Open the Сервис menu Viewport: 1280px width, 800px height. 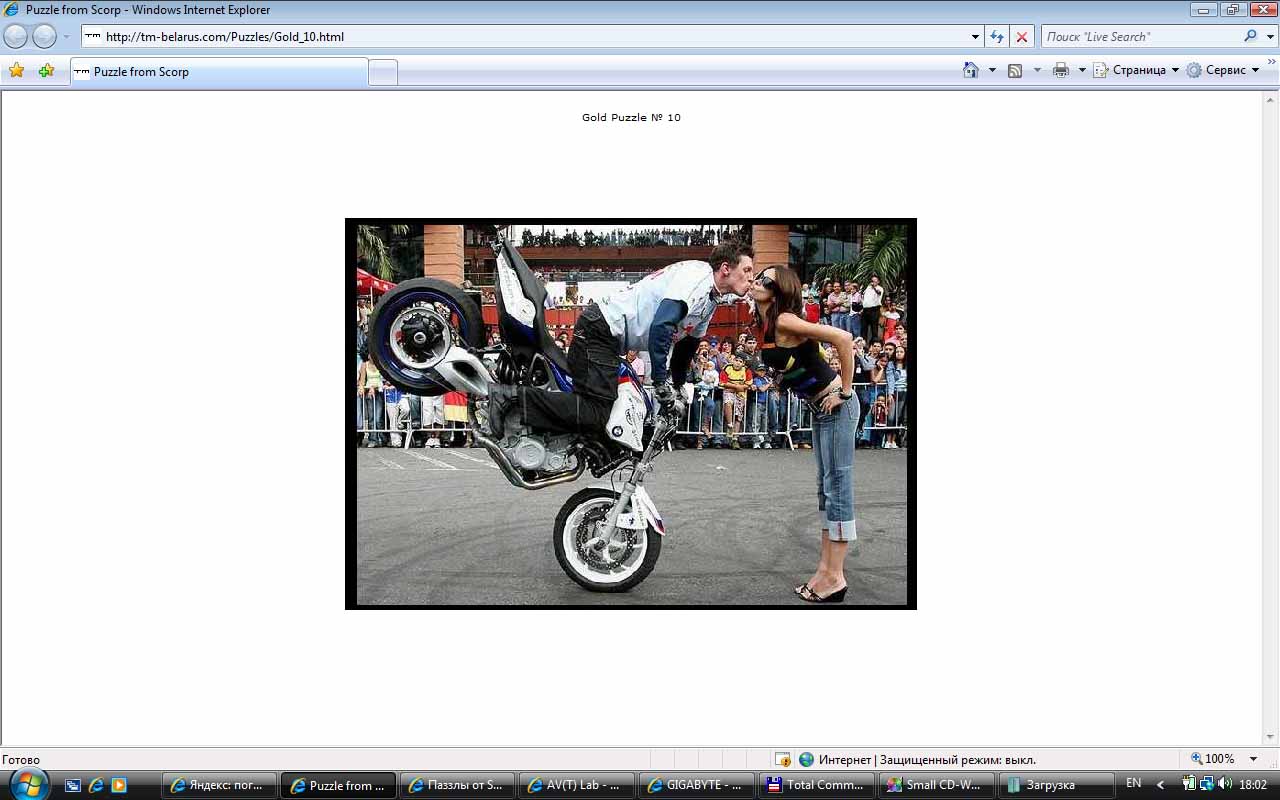[x=1224, y=70]
